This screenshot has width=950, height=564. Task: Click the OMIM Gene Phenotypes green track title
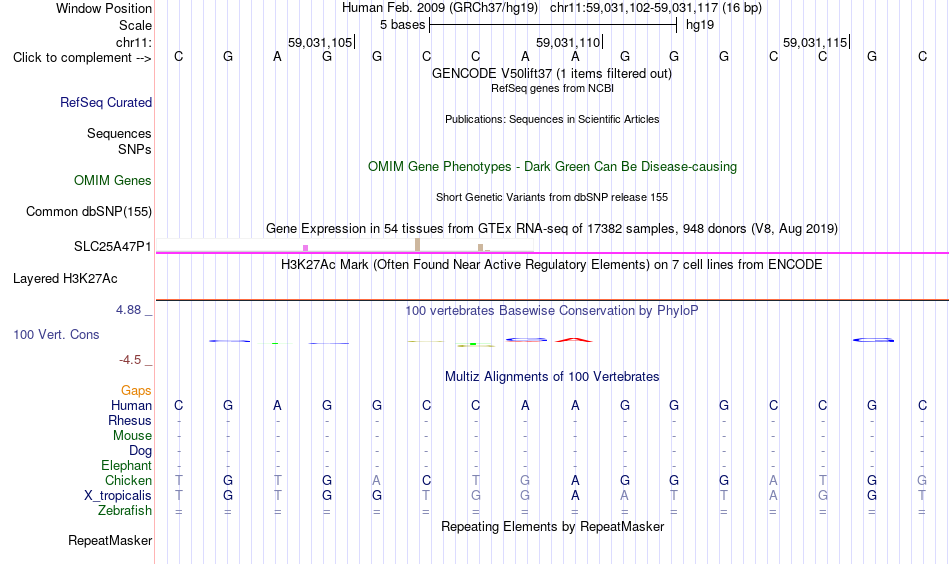click(552, 167)
